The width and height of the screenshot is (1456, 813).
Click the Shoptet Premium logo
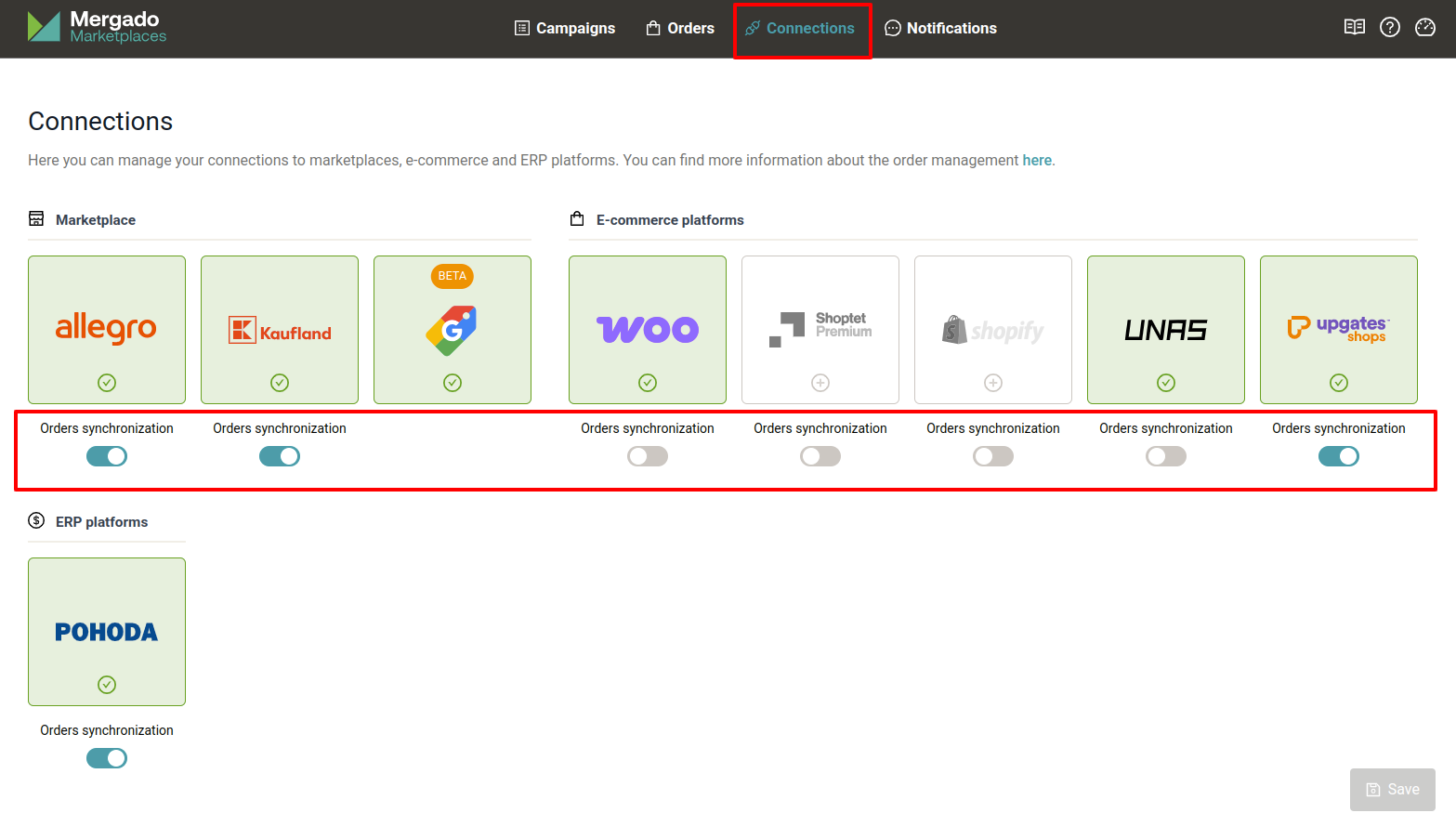(820, 329)
